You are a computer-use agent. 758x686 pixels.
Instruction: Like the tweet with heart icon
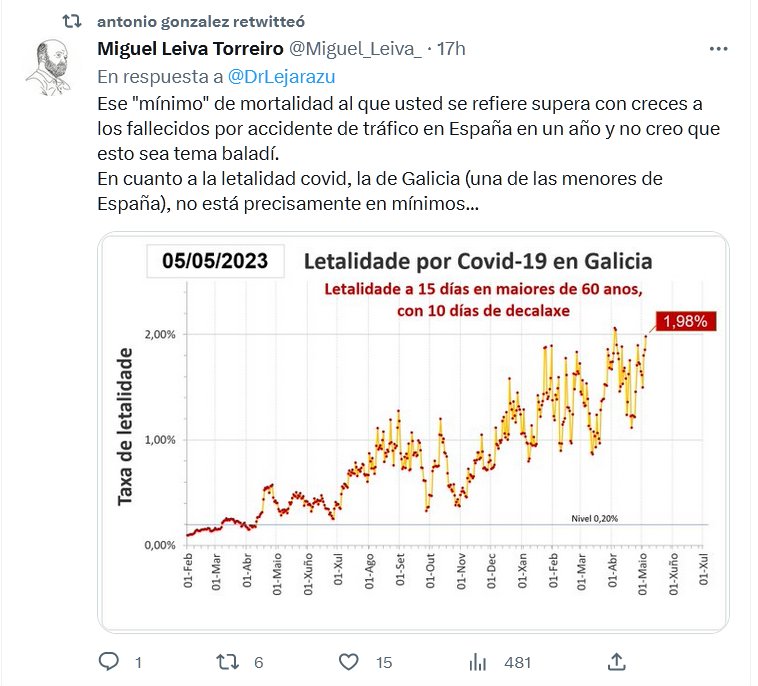point(348,661)
